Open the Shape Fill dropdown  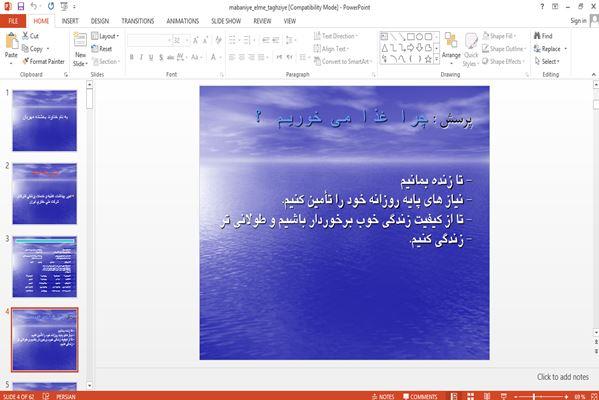click(x=499, y=36)
